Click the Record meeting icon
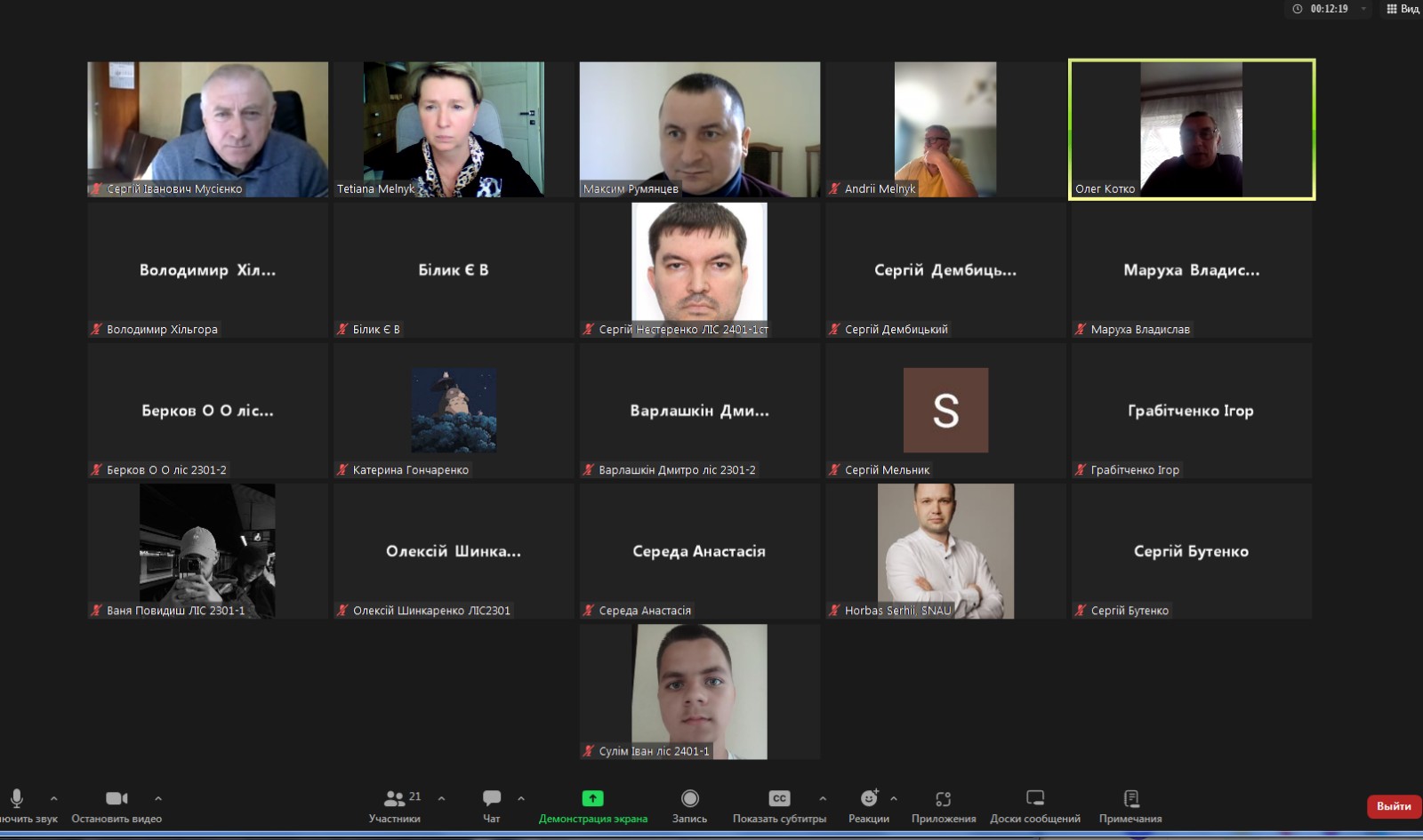 [x=689, y=798]
